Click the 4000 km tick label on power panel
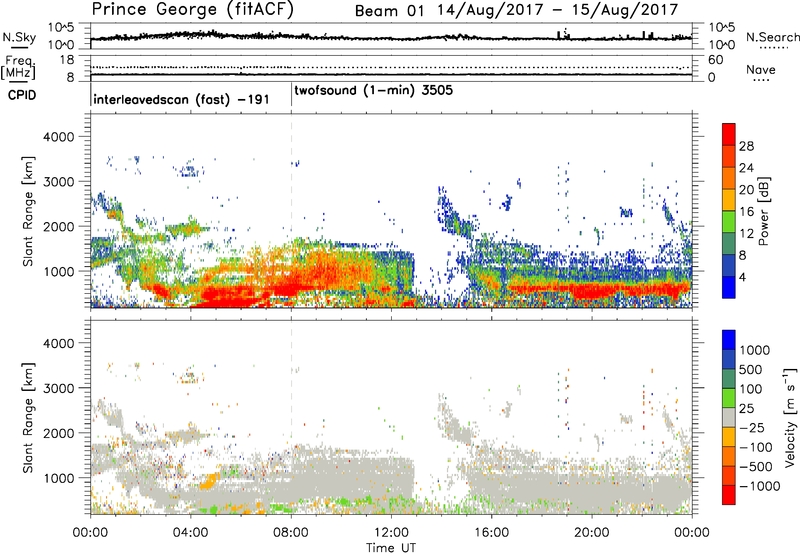Image resolution: width=800 pixels, height=554 pixels. (58, 137)
